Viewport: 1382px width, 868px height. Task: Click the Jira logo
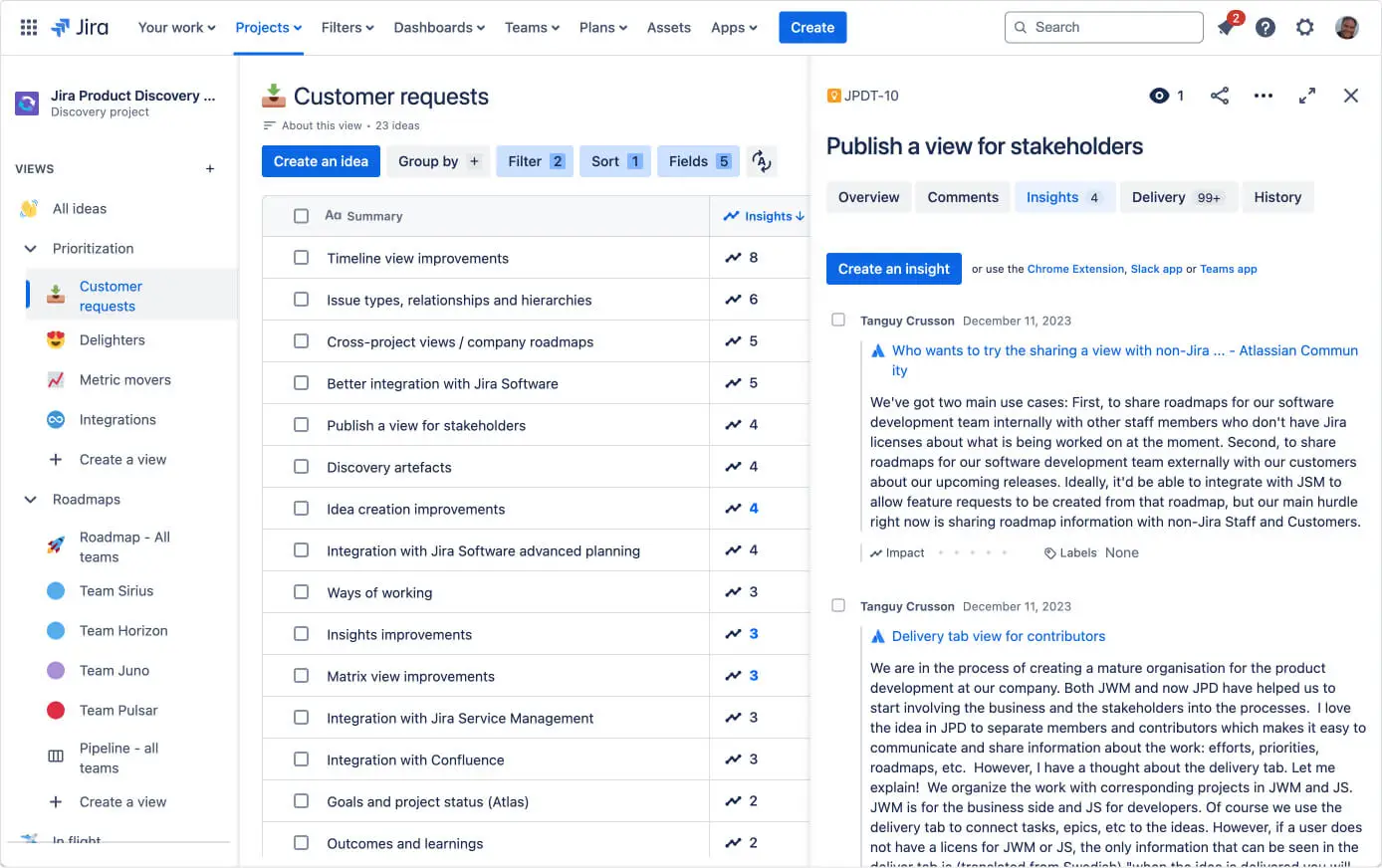[80, 27]
